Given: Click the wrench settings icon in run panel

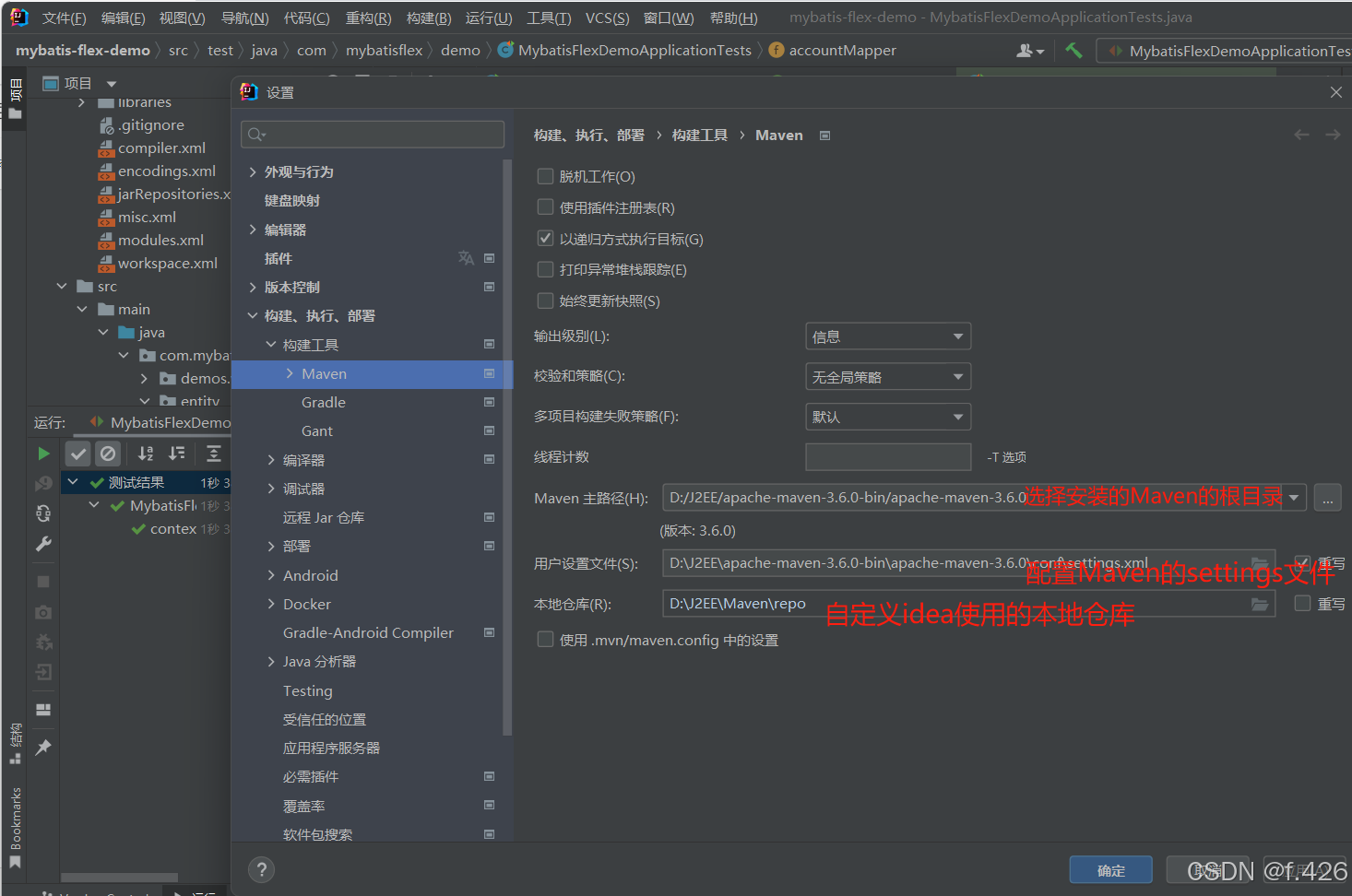Looking at the screenshot, I should pyautogui.click(x=43, y=544).
